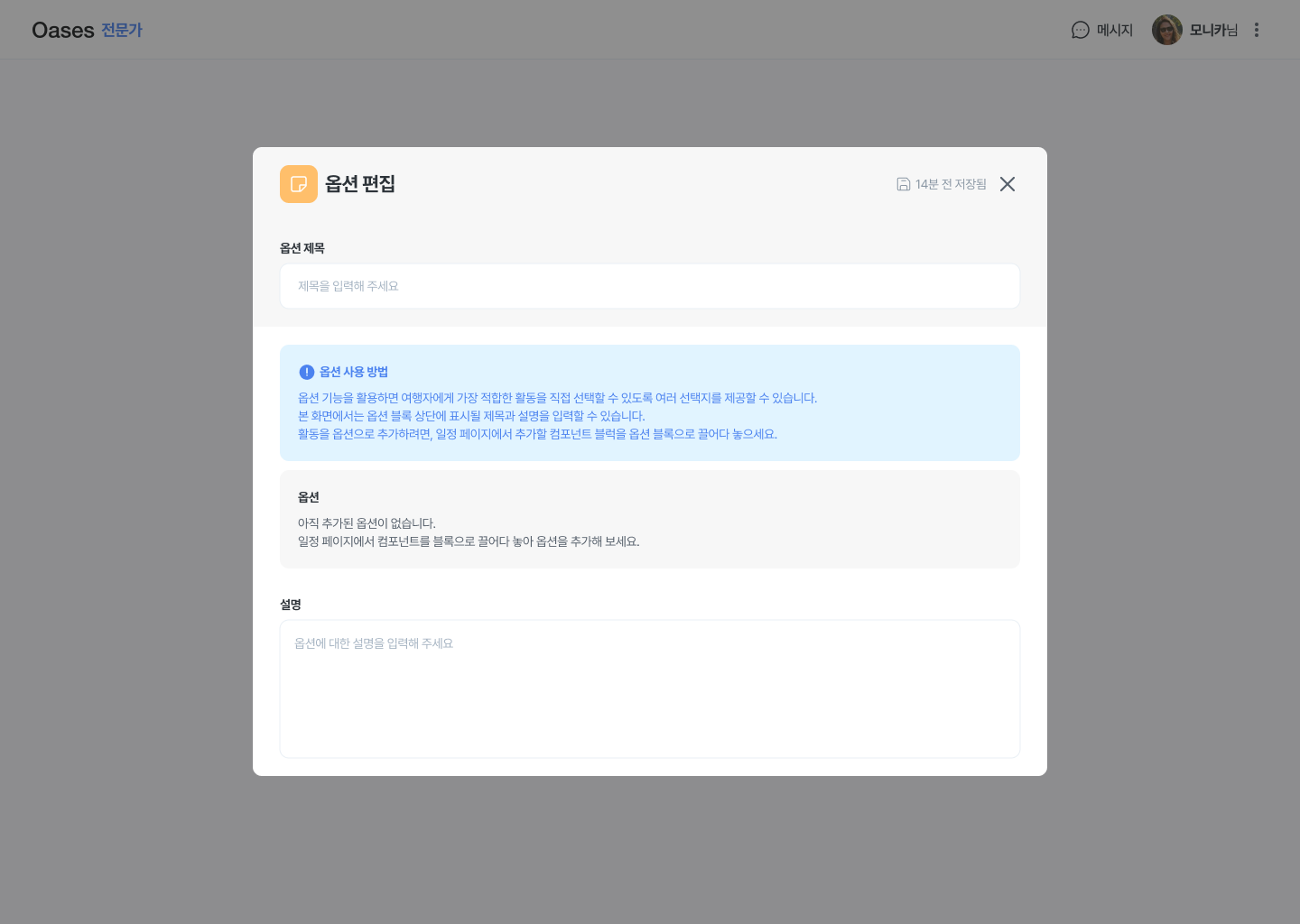
Task: Click the 옵션 empty-state section heading
Action: click(x=309, y=497)
